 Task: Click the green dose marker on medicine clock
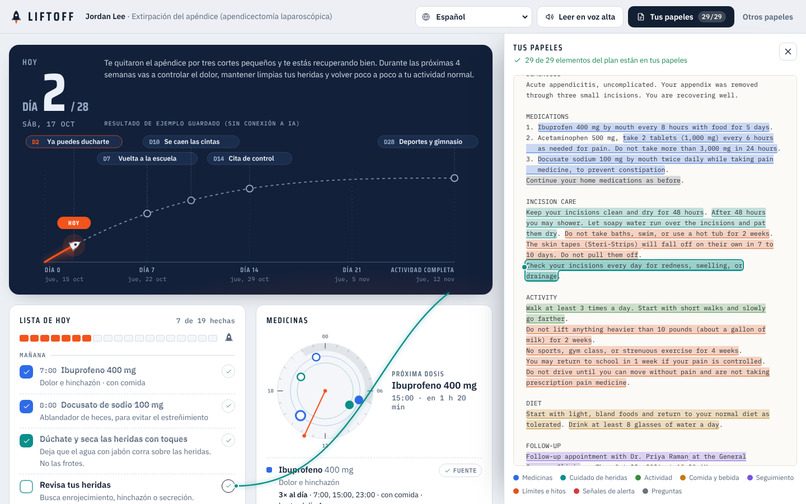point(301,377)
